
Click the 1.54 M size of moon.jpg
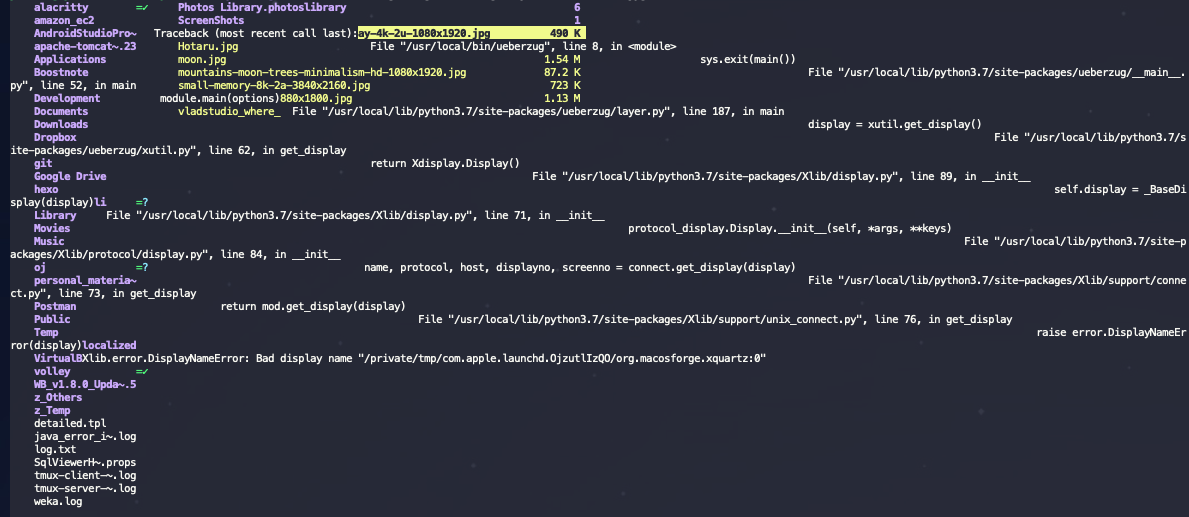[563, 59]
